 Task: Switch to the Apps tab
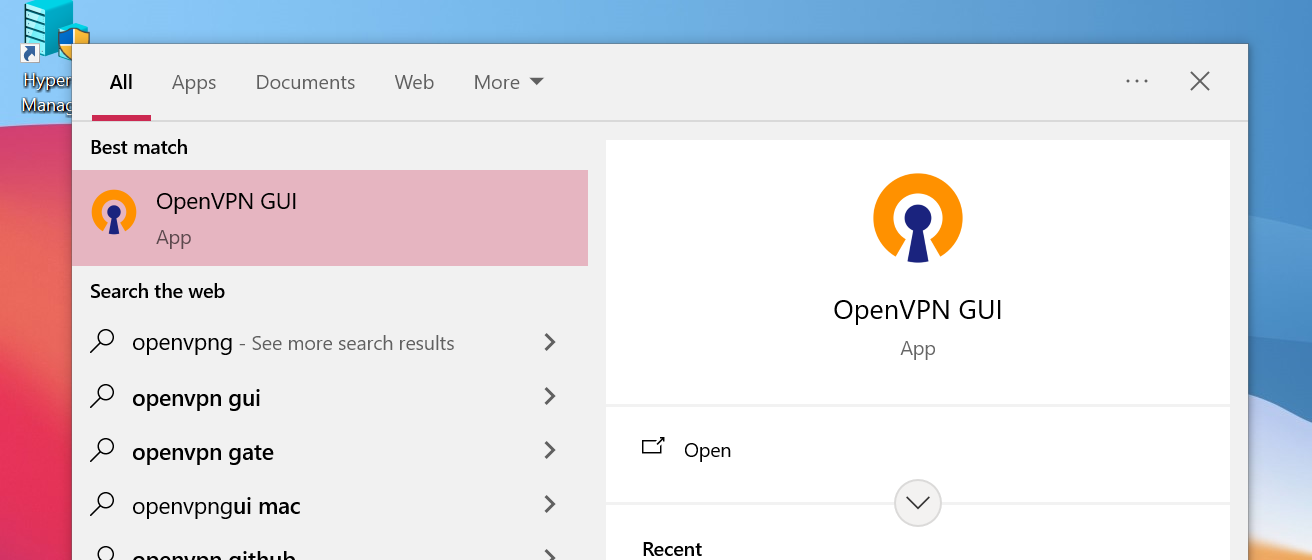pos(194,82)
